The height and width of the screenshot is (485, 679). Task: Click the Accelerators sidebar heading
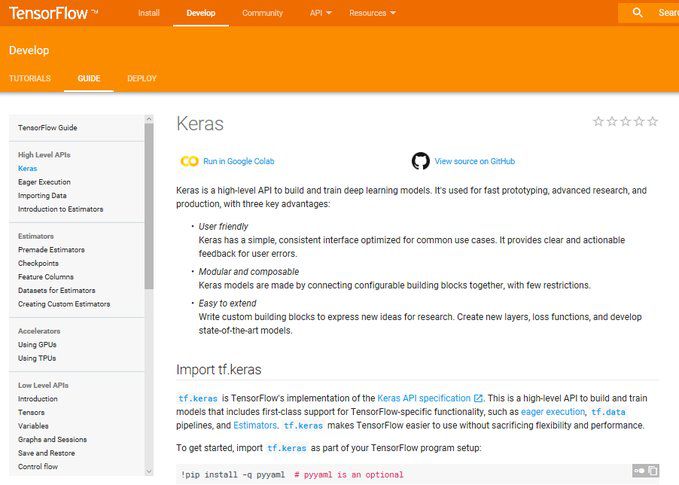pyautogui.click(x=39, y=331)
